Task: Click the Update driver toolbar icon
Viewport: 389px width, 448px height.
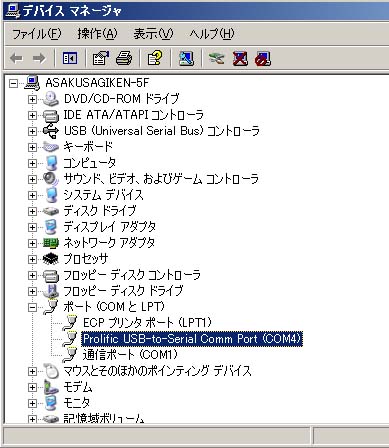Action: click(217, 58)
